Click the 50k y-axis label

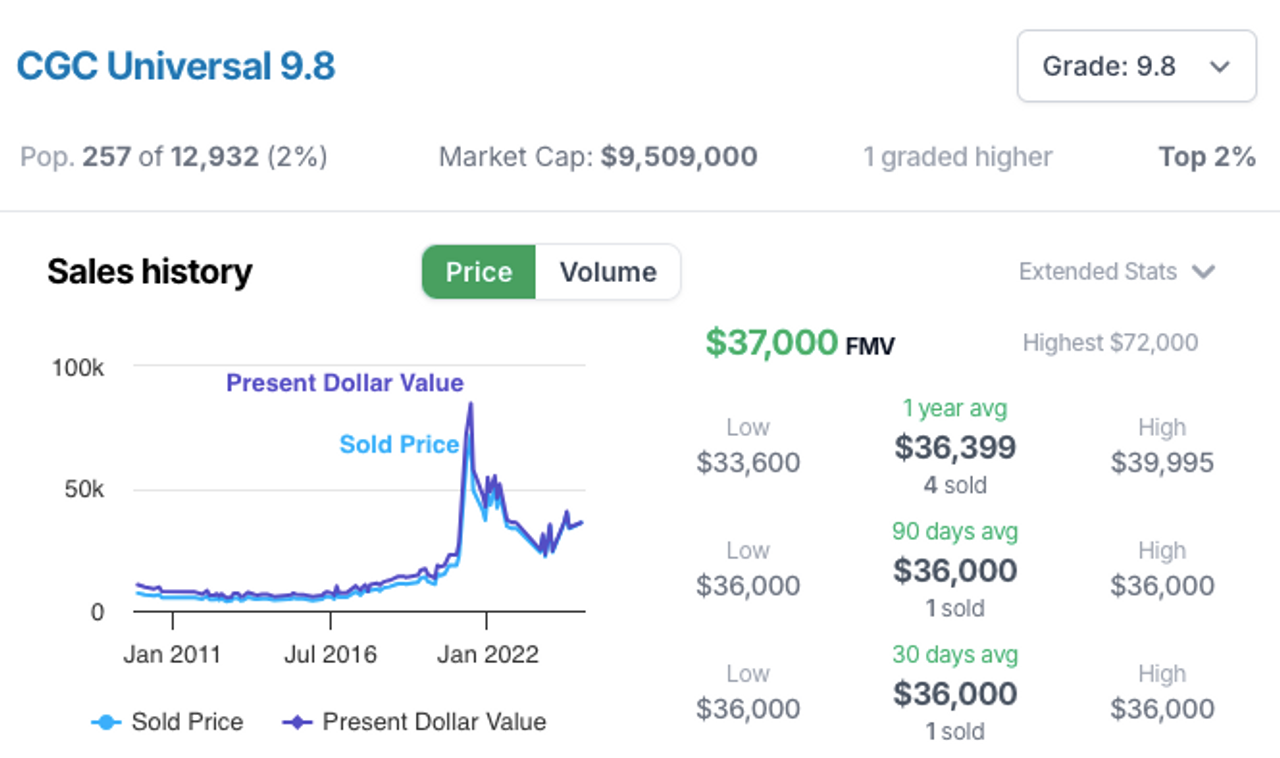click(84, 489)
